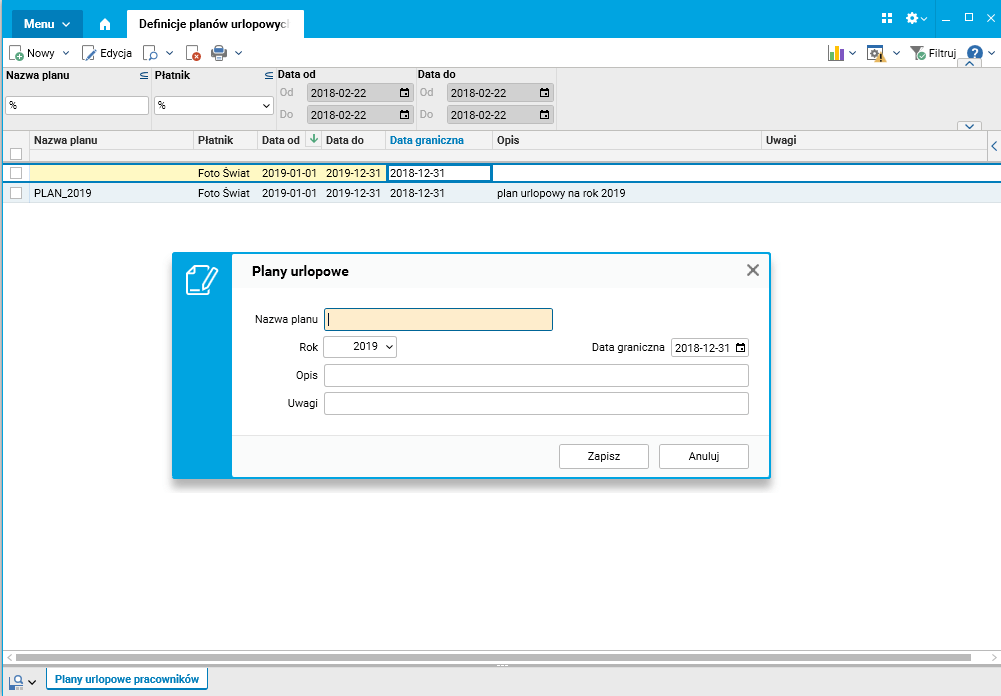The height and width of the screenshot is (696, 1001).
Task: Open the document preview magnifier icon
Action: pos(150,53)
